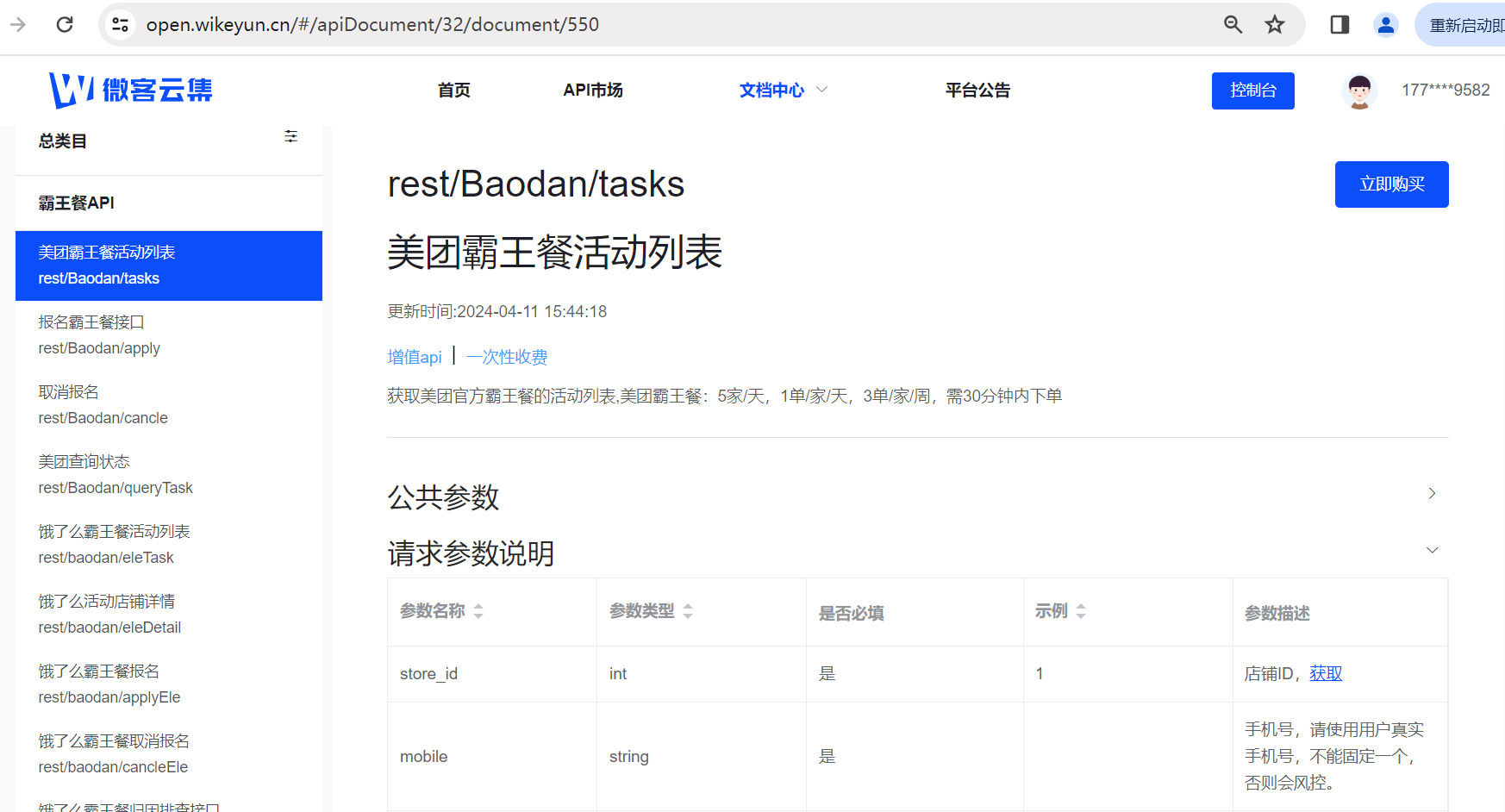Viewport: 1505px width, 812px height.
Task: Click the 增值api link
Action: pos(415,357)
